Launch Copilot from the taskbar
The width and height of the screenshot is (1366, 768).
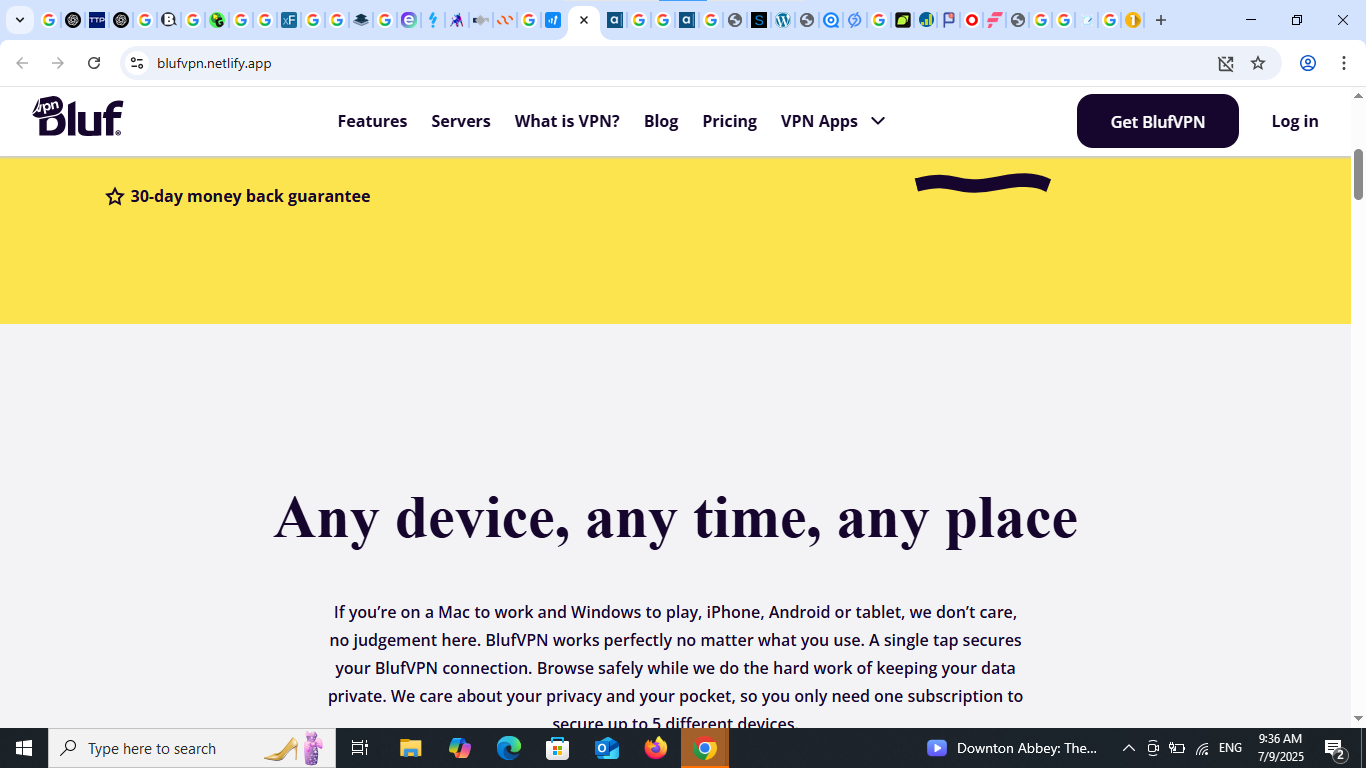(x=460, y=748)
